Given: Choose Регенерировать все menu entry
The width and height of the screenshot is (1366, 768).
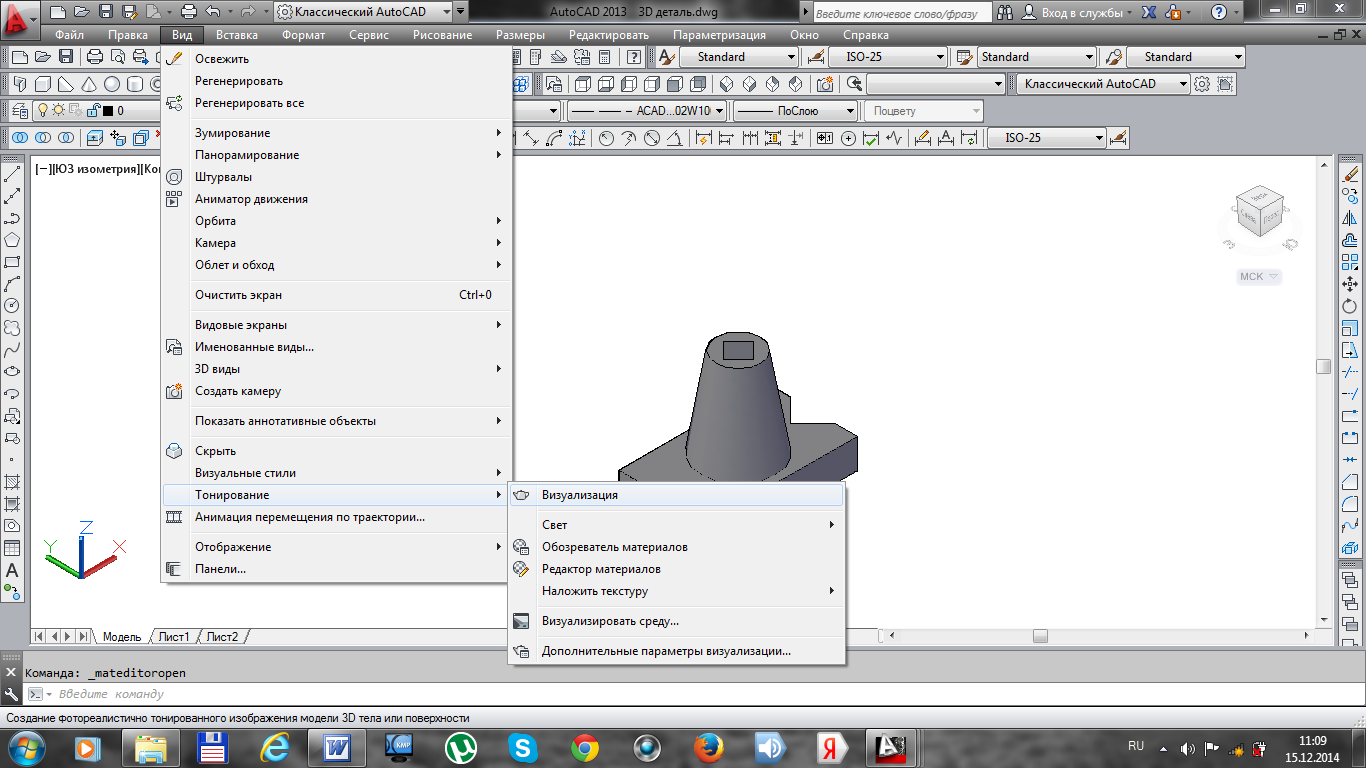Looking at the screenshot, I should (337, 103).
